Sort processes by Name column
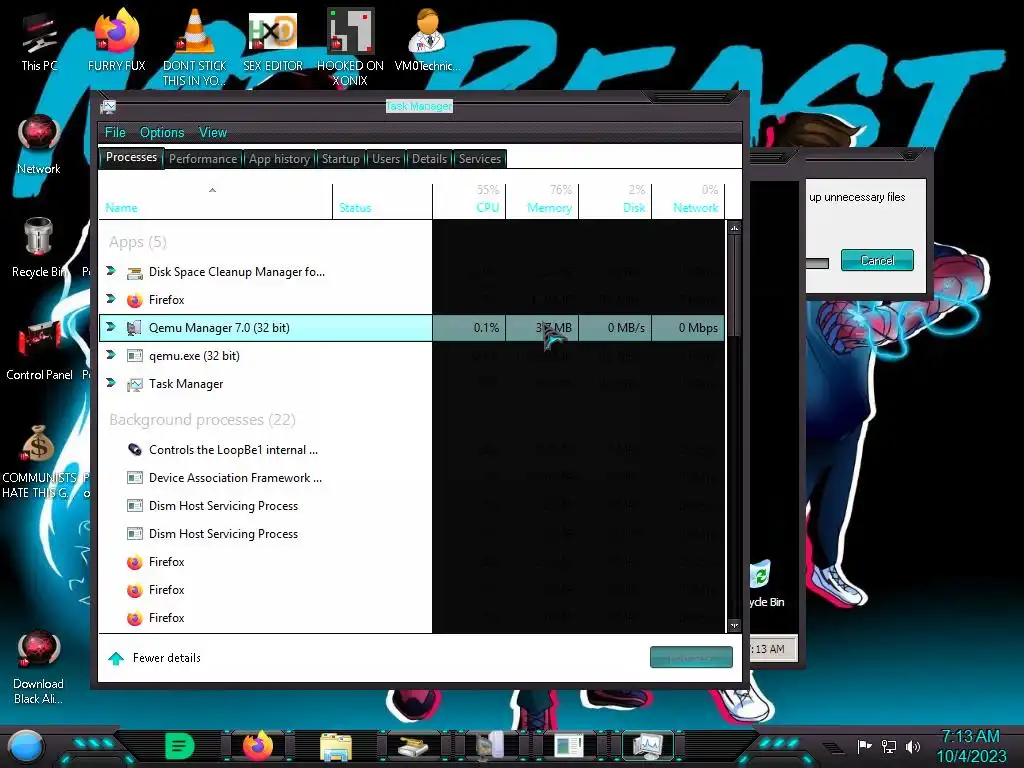This screenshot has height=768, width=1024. point(216,200)
